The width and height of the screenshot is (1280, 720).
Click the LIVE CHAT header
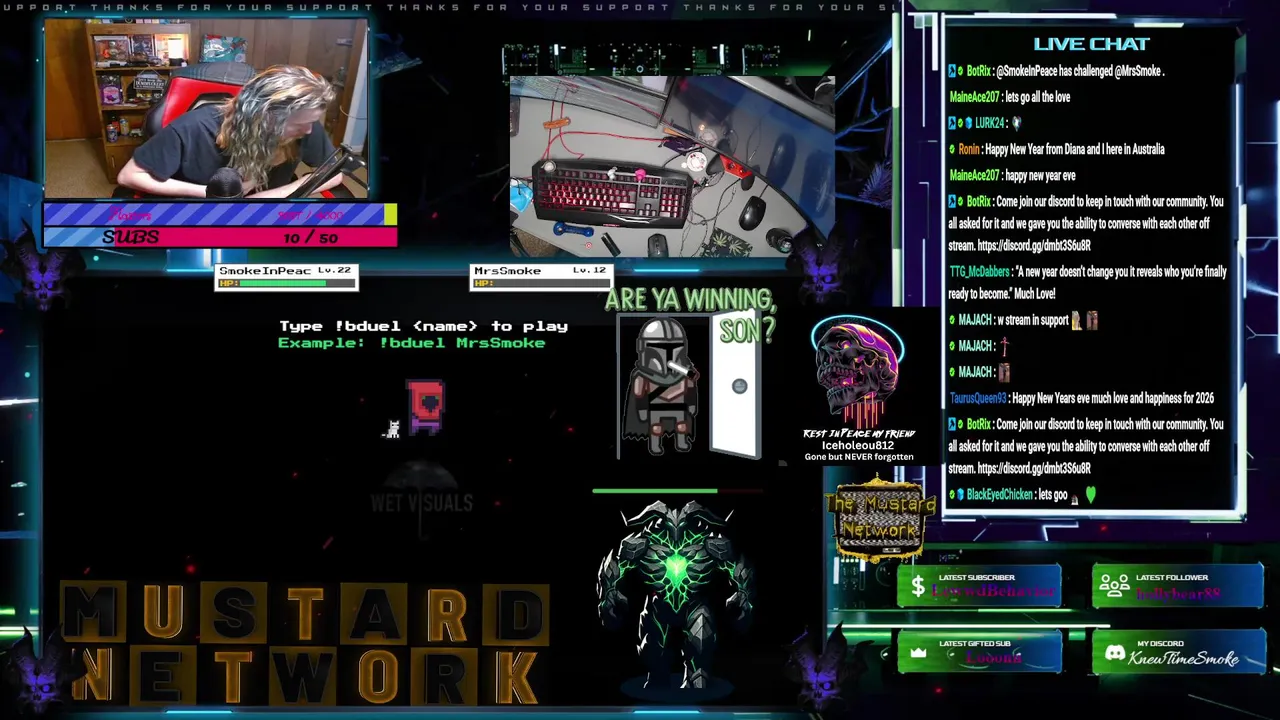pos(1091,43)
